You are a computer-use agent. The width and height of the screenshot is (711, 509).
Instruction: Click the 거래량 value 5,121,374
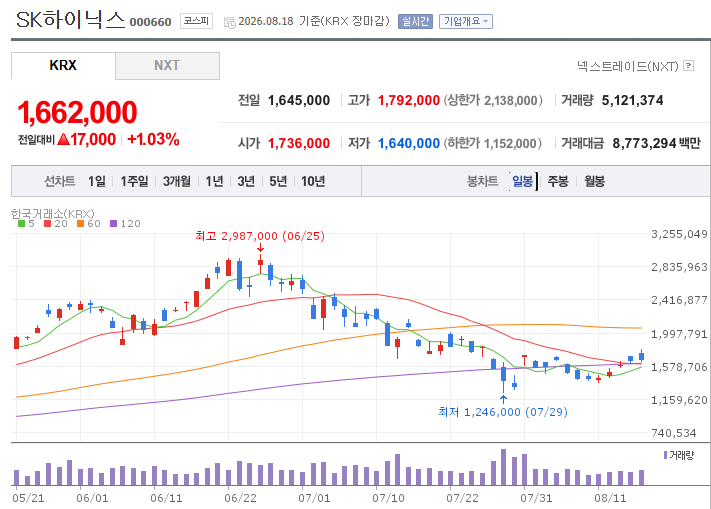coord(632,100)
